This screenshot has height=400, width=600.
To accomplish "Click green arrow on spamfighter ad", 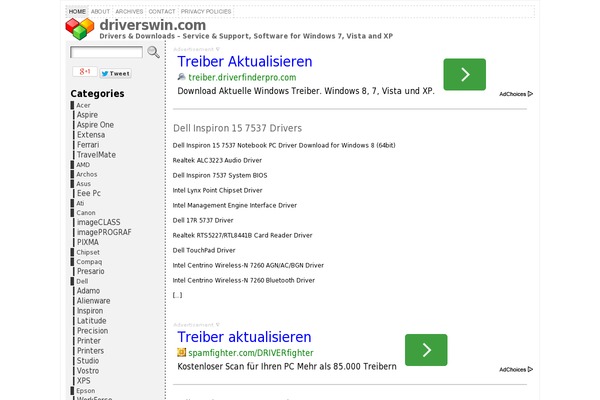I will 426,350.
